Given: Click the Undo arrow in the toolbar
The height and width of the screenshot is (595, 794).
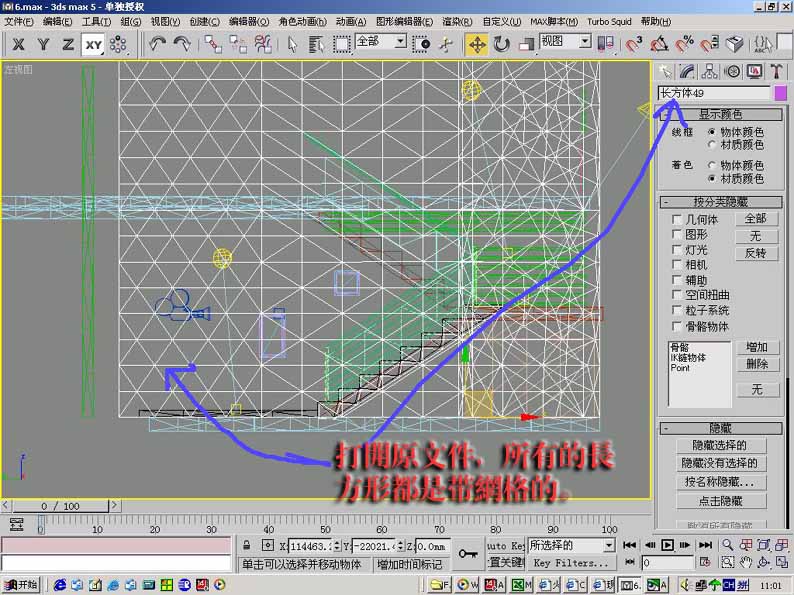Looking at the screenshot, I should pos(157,44).
